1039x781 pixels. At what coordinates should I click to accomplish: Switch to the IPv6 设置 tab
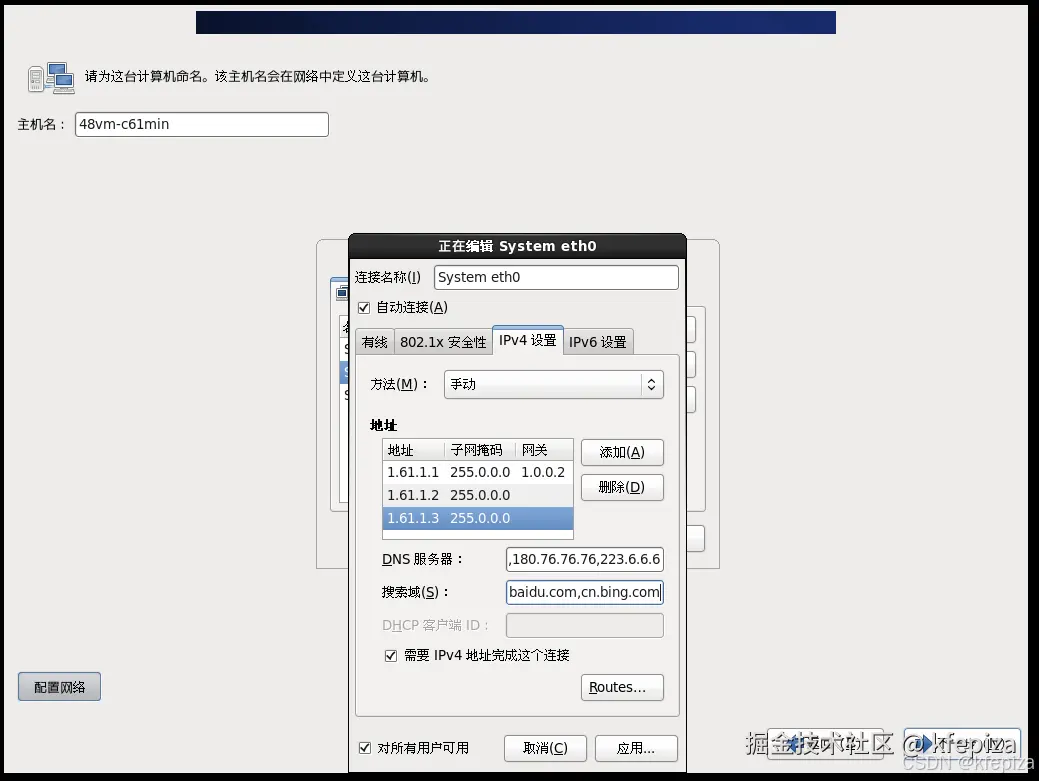pyautogui.click(x=597, y=341)
